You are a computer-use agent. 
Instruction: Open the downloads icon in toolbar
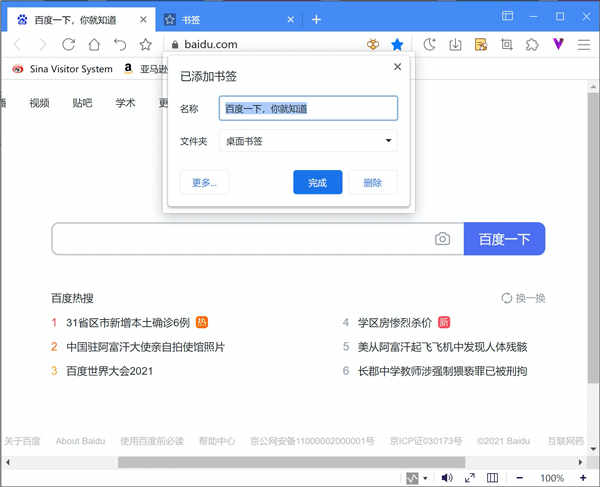[455, 45]
